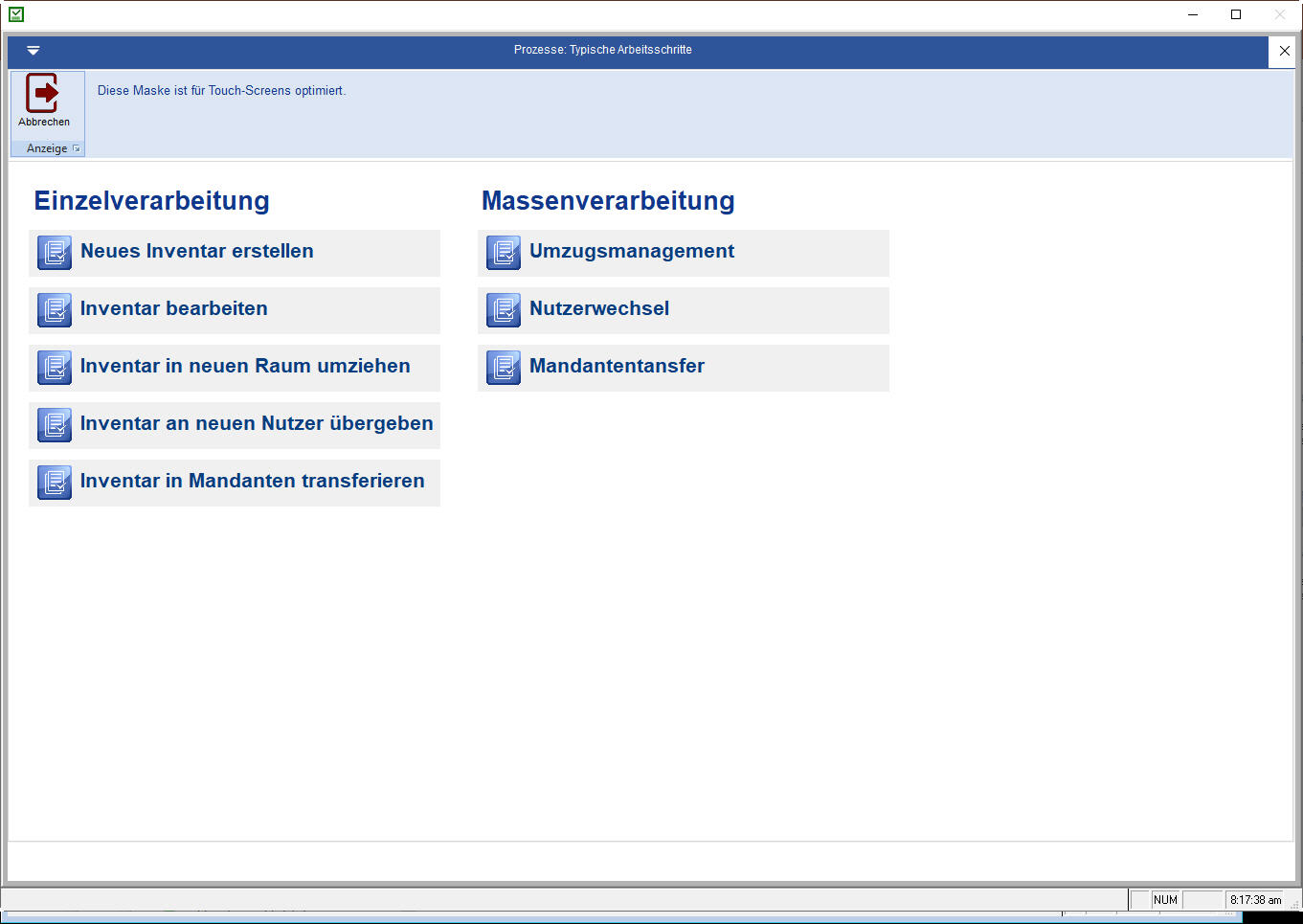The height and width of the screenshot is (924, 1303).
Task: Click icon beside Inventar in neuen Raum umziehen
Action: (x=55, y=368)
